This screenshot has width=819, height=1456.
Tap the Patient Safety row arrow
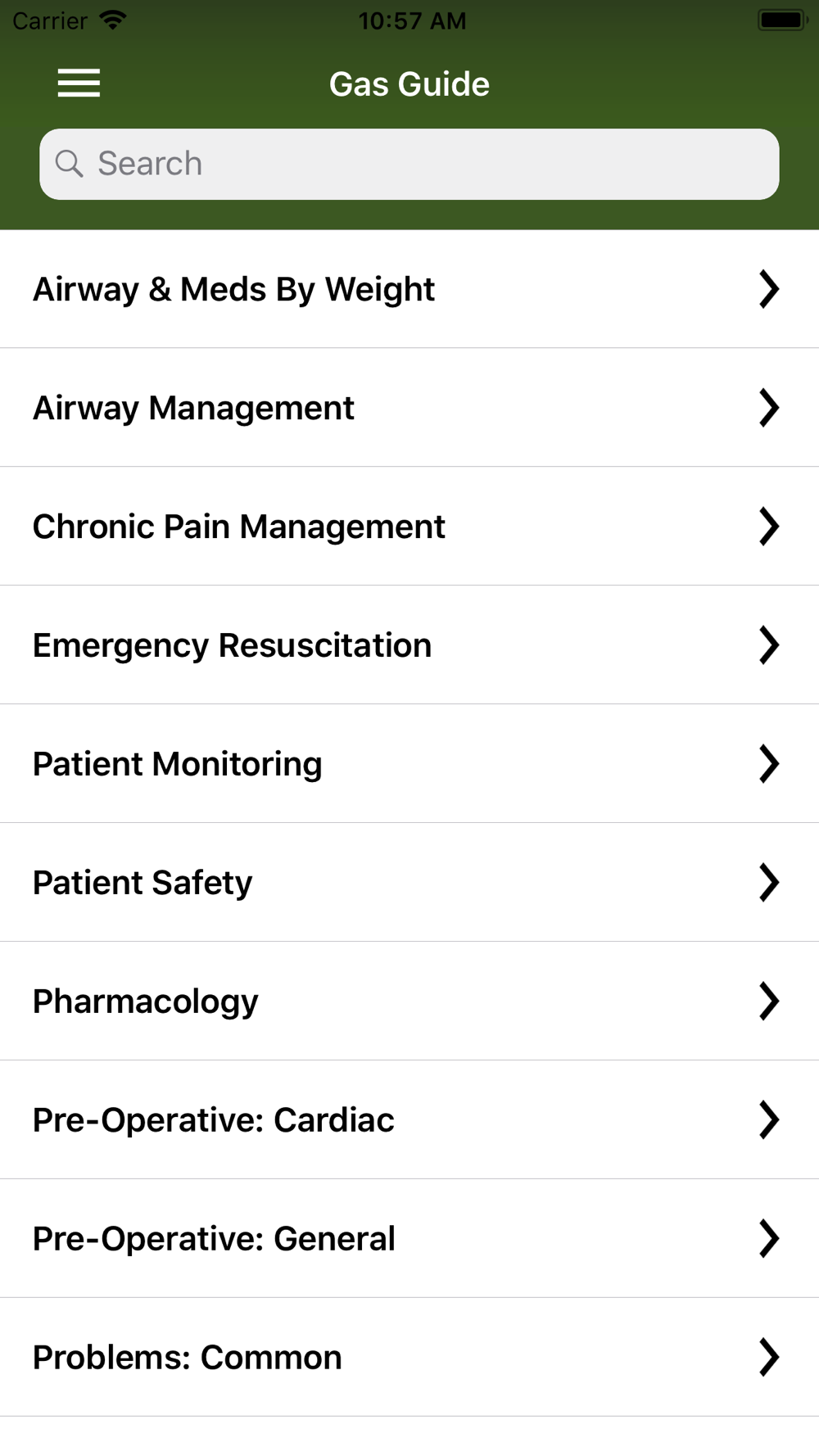(x=768, y=883)
